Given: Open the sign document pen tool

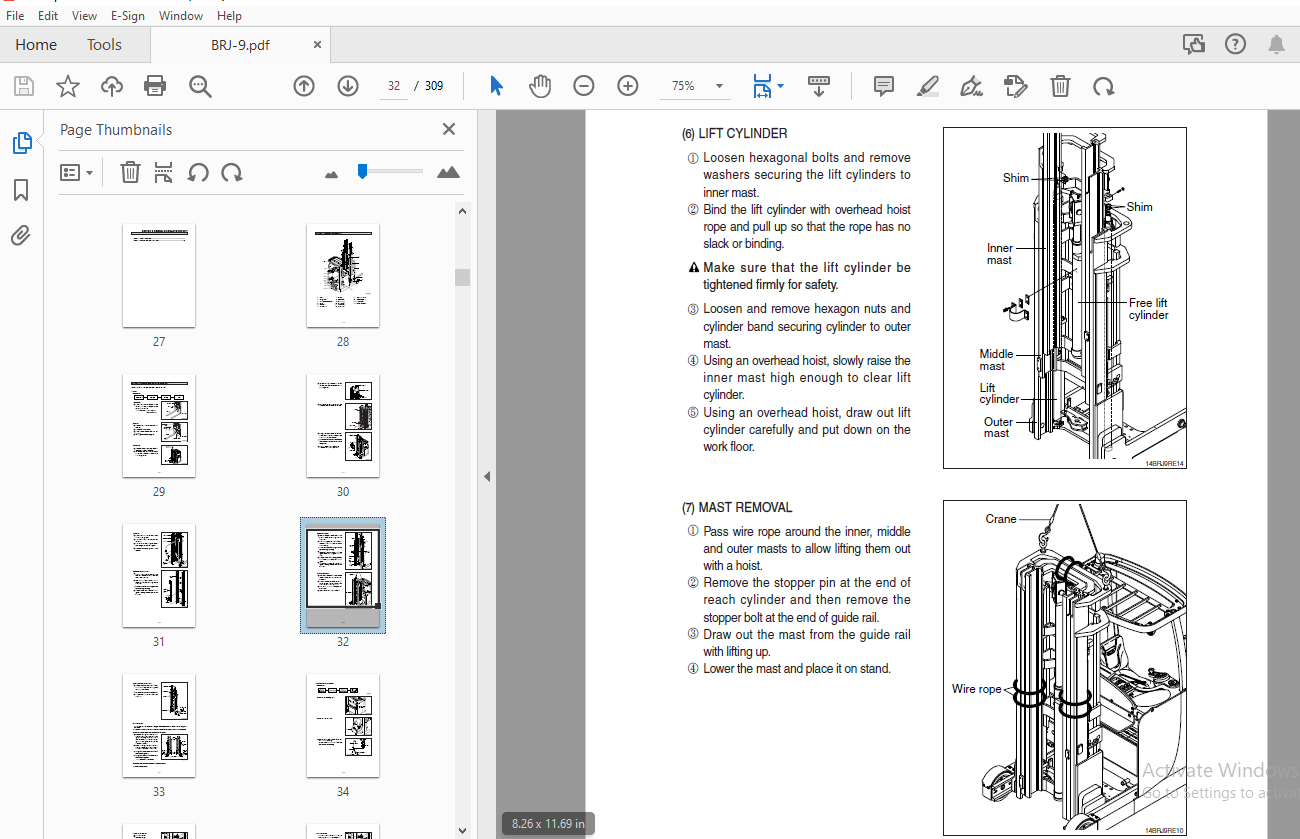Looking at the screenshot, I should (971, 86).
